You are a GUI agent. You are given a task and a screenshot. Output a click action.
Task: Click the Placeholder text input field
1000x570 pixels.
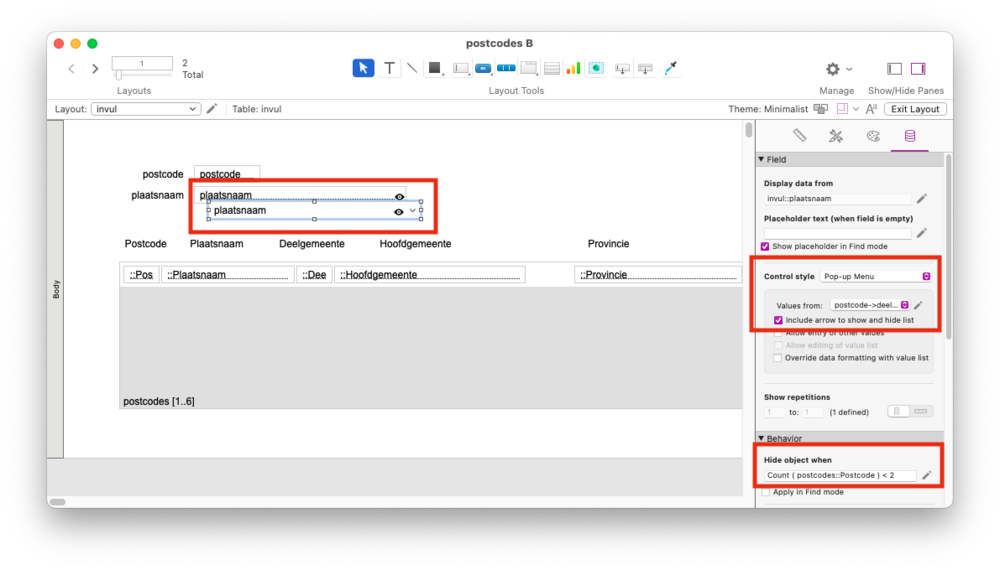point(837,233)
